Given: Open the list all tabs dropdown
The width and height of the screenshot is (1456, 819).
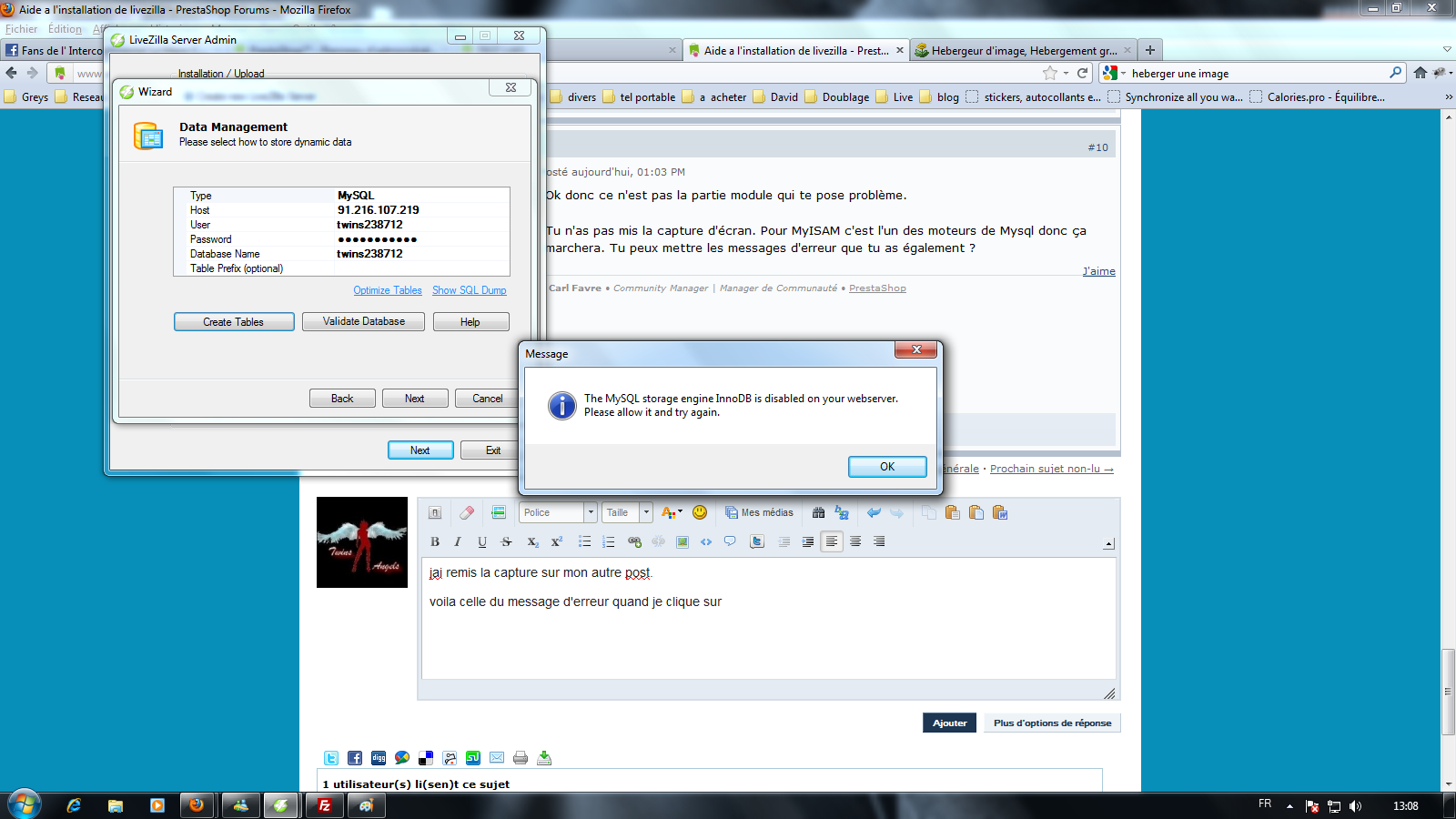Looking at the screenshot, I should click(x=1447, y=50).
